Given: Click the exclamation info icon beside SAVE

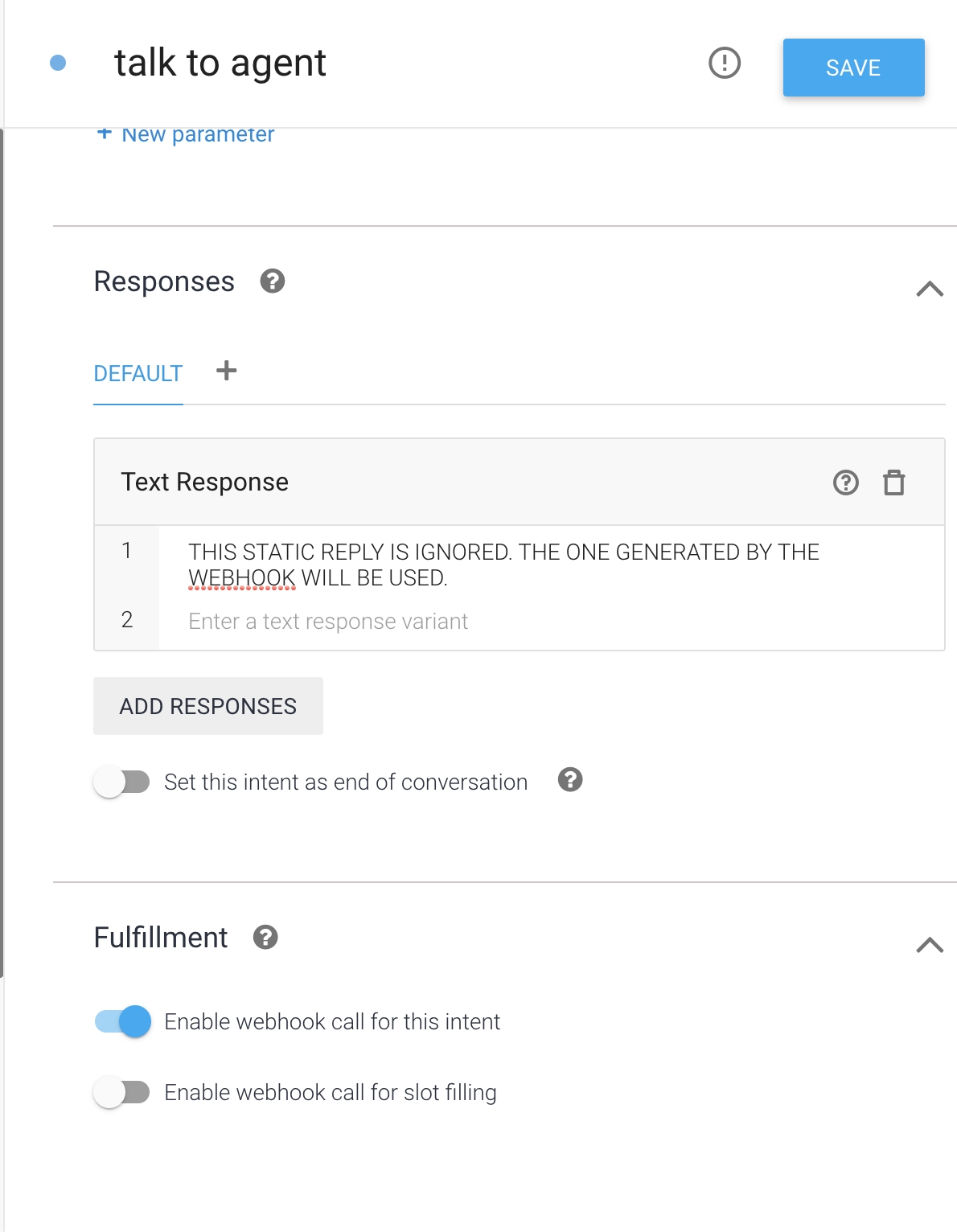Looking at the screenshot, I should coord(725,63).
